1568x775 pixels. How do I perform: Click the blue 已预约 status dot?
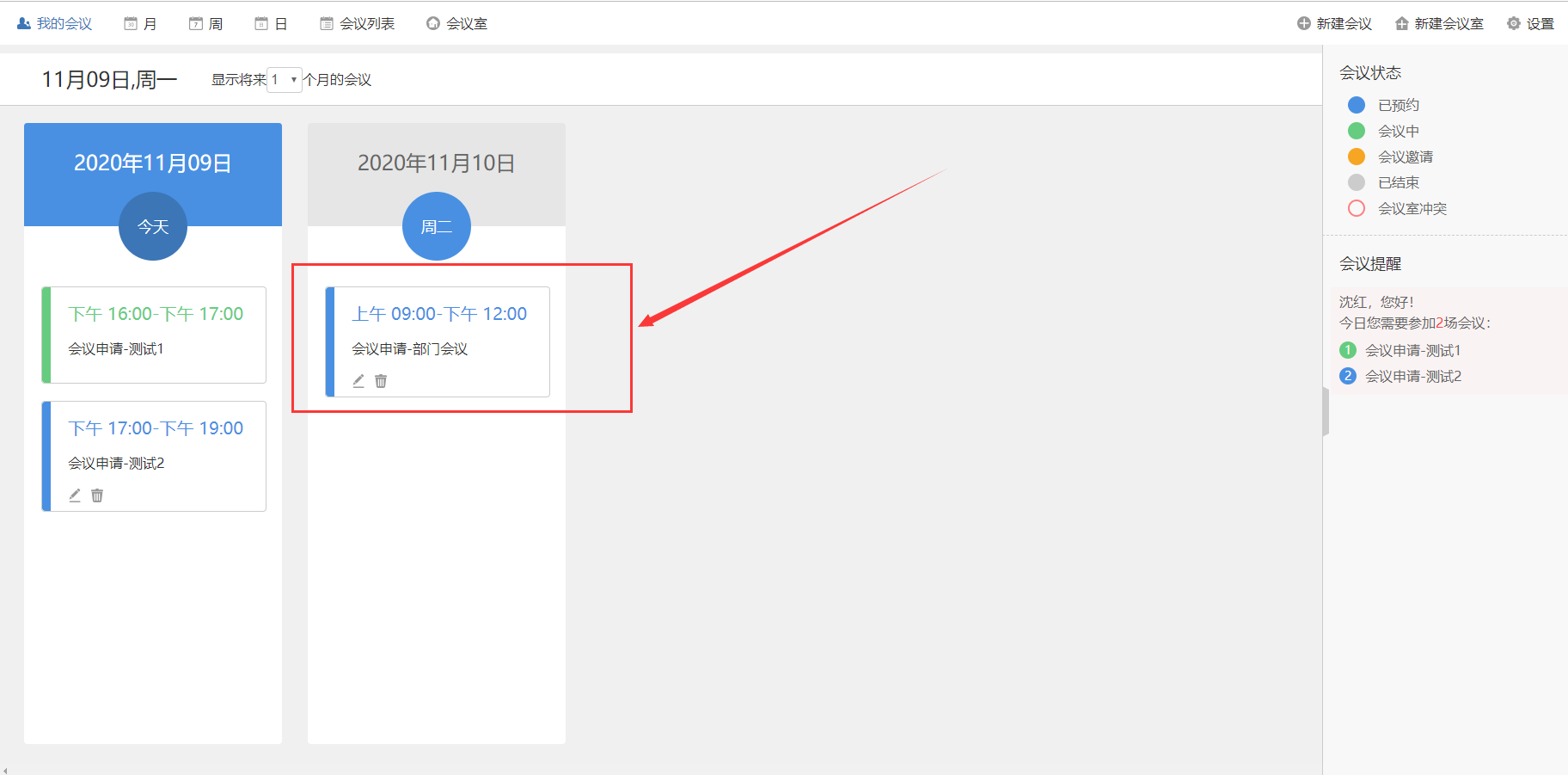pyautogui.click(x=1357, y=105)
